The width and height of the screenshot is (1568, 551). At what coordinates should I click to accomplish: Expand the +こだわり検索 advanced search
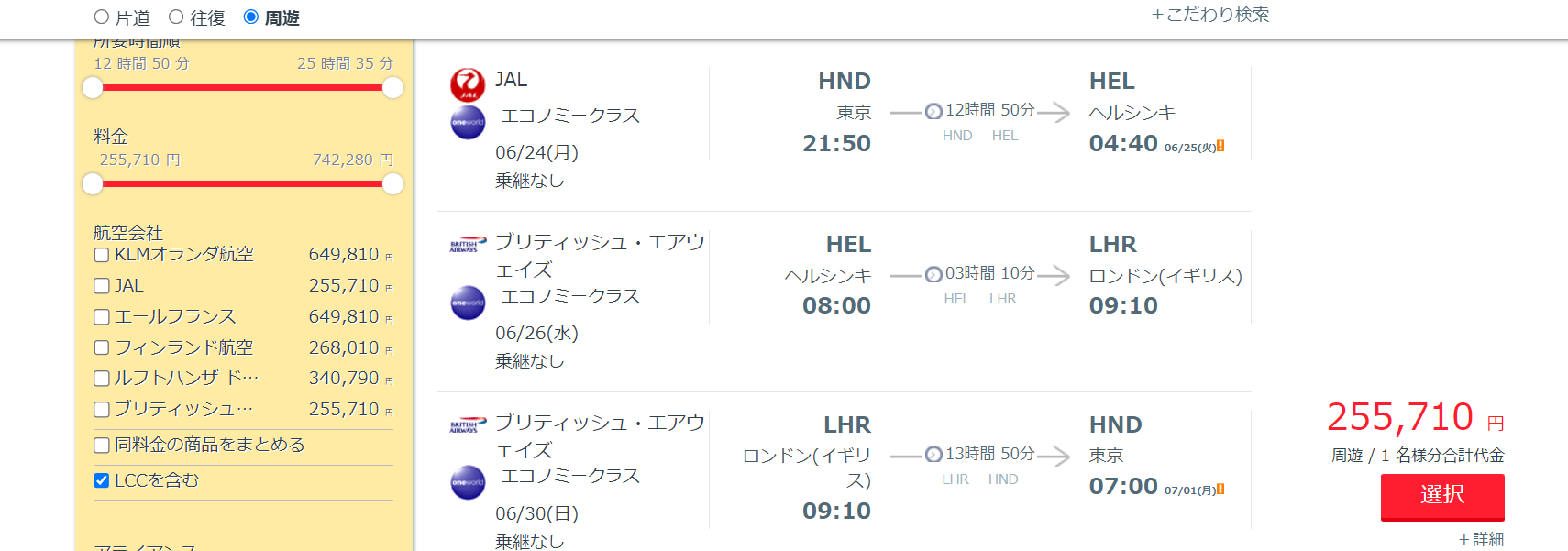(1210, 15)
